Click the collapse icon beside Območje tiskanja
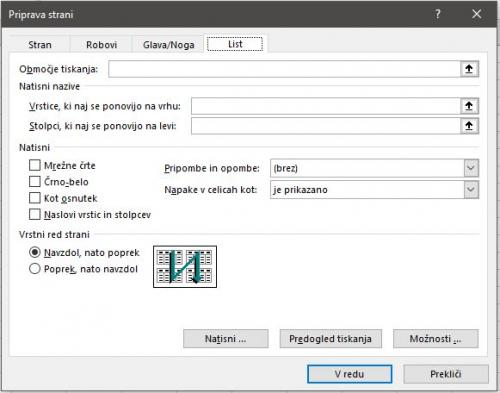This screenshot has height=393, width=500. (x=469, y=69)
